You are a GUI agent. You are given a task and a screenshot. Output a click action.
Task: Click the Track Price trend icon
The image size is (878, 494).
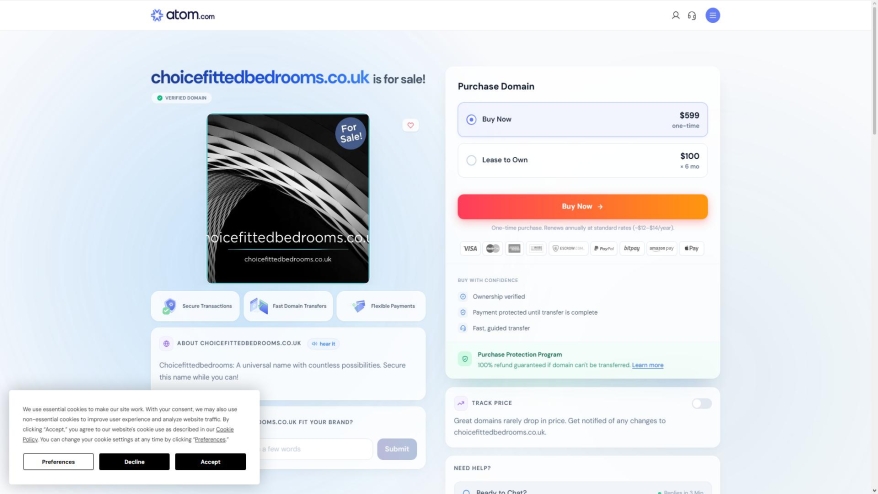tap(461, 403)
